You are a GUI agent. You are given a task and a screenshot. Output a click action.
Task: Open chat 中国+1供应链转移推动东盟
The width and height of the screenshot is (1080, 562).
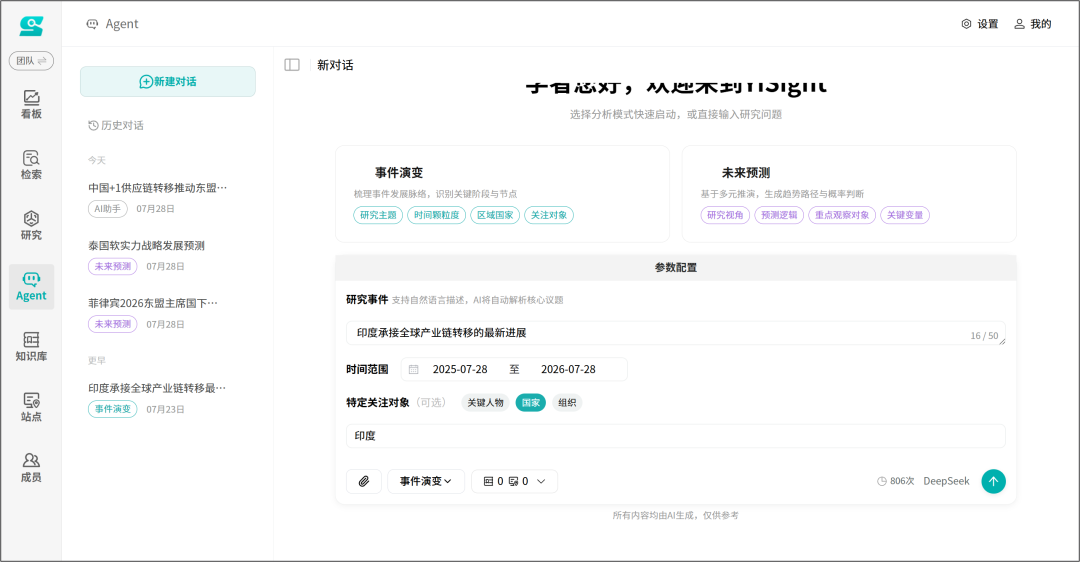coord(158,187)
